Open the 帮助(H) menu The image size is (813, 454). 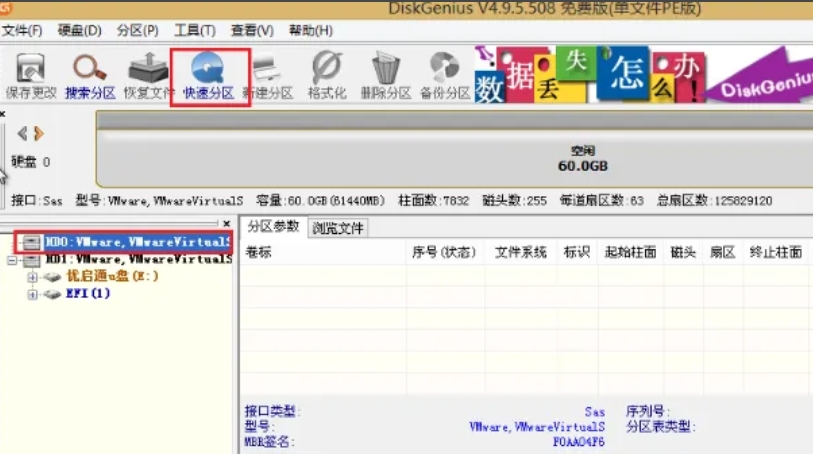click(x=311, y=31)
